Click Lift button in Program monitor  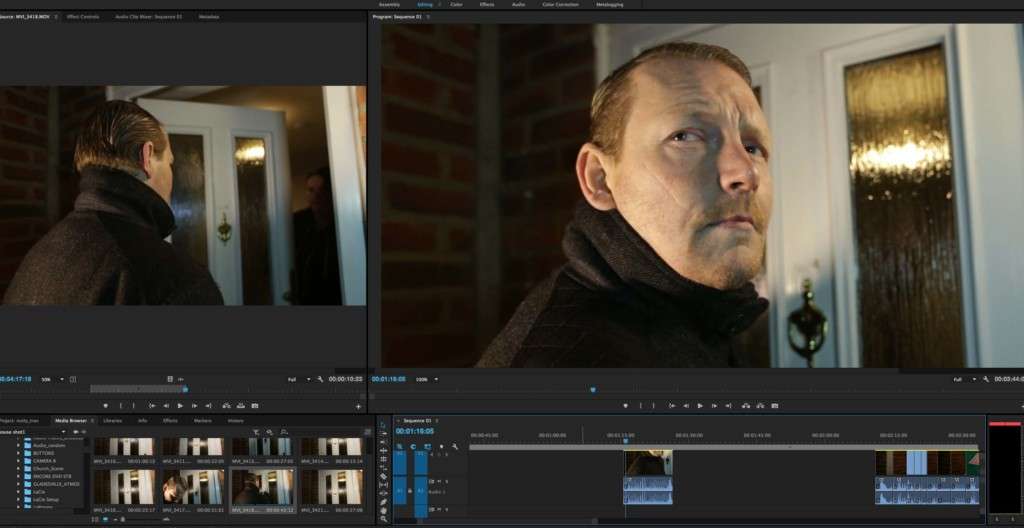coord(746,406)
